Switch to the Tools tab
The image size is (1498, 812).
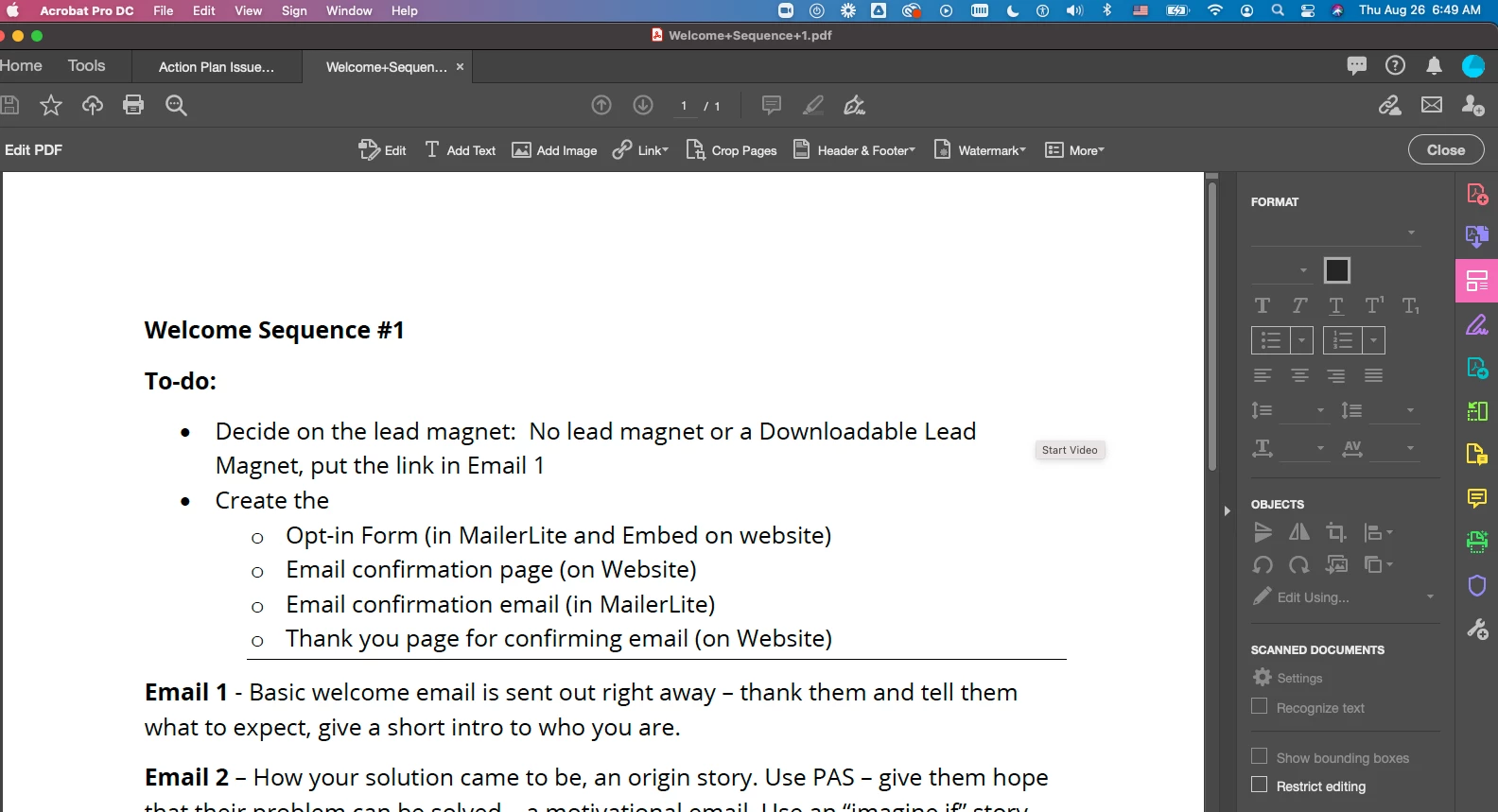pos(86,65)
